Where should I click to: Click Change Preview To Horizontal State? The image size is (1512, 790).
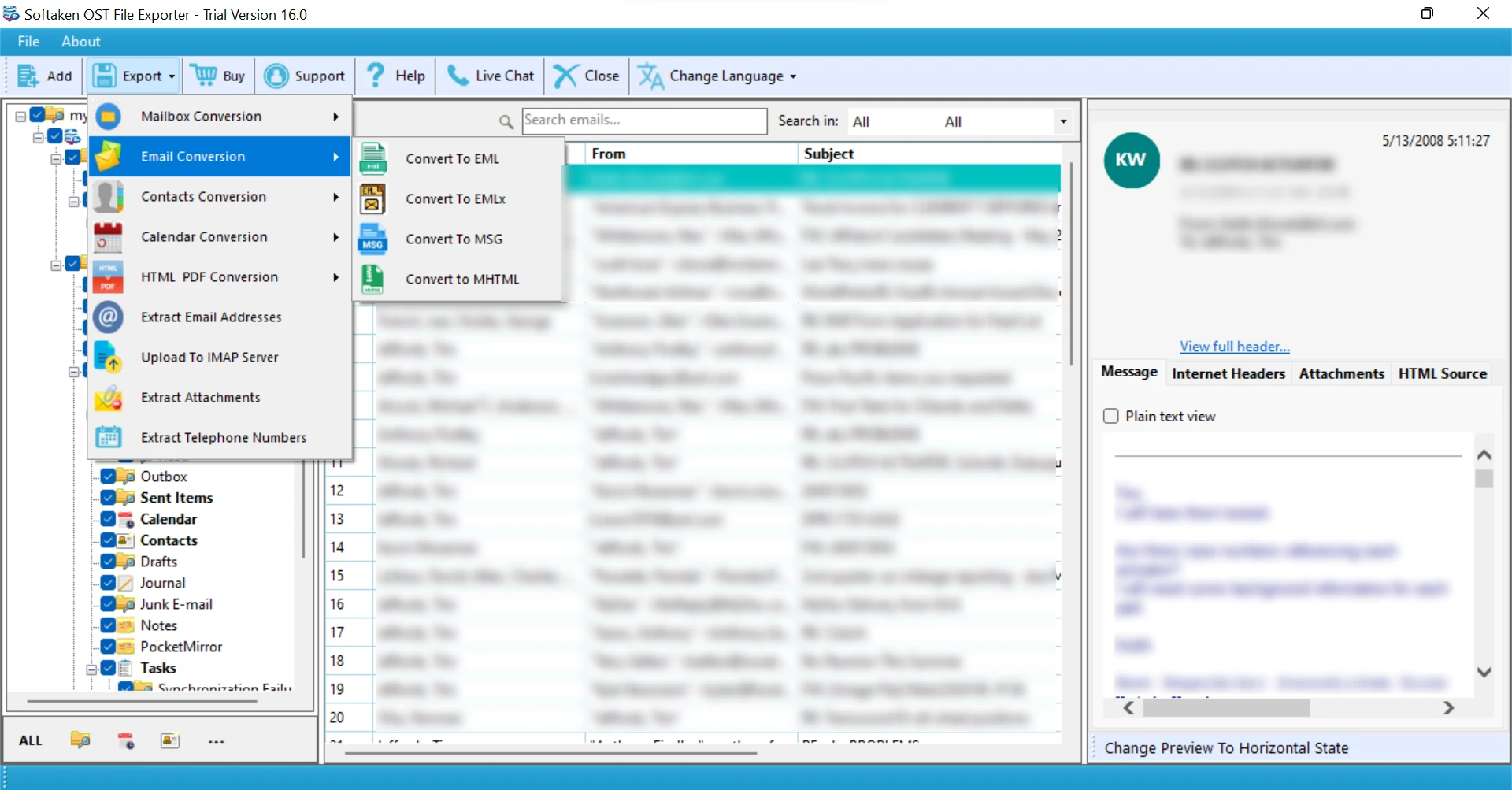click(x=1226, y=748)
